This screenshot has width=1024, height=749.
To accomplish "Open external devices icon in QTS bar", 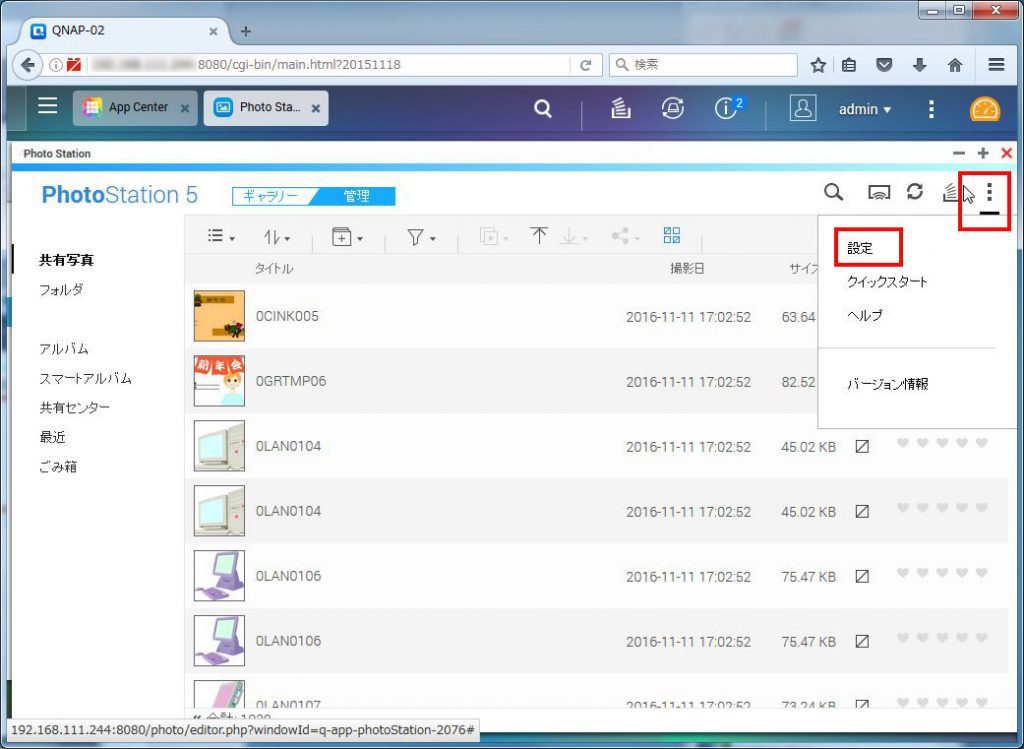I will click(x=673, y=108).
